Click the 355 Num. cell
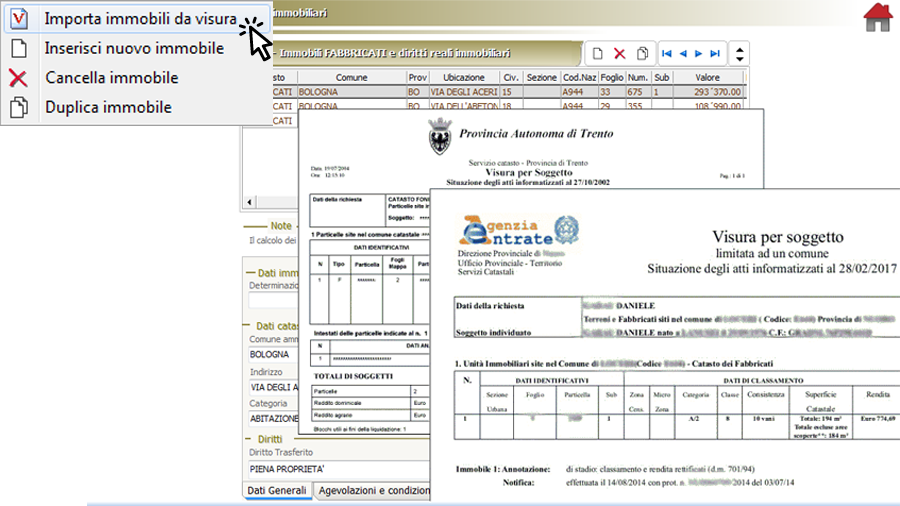900x506 pixels. point(638,106)
